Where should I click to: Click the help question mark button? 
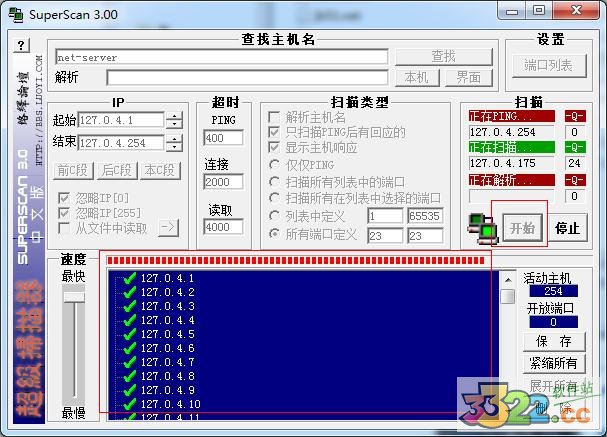point(21,46)
